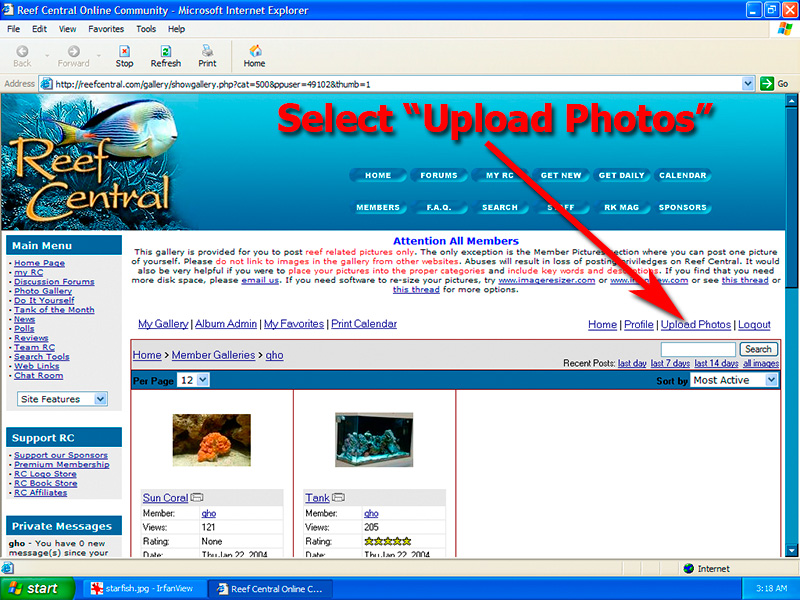
Task: Click the SPONSORS navigation button
Action: (683, 207)
